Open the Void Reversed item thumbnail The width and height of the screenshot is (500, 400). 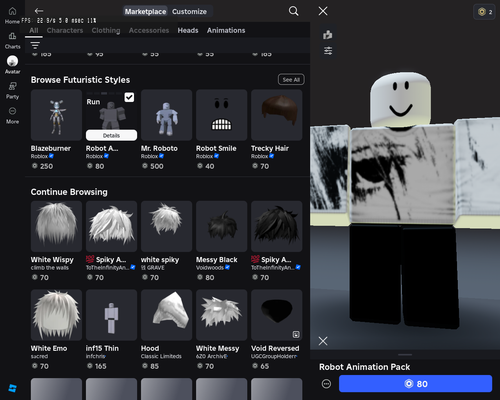coord(277,315)
